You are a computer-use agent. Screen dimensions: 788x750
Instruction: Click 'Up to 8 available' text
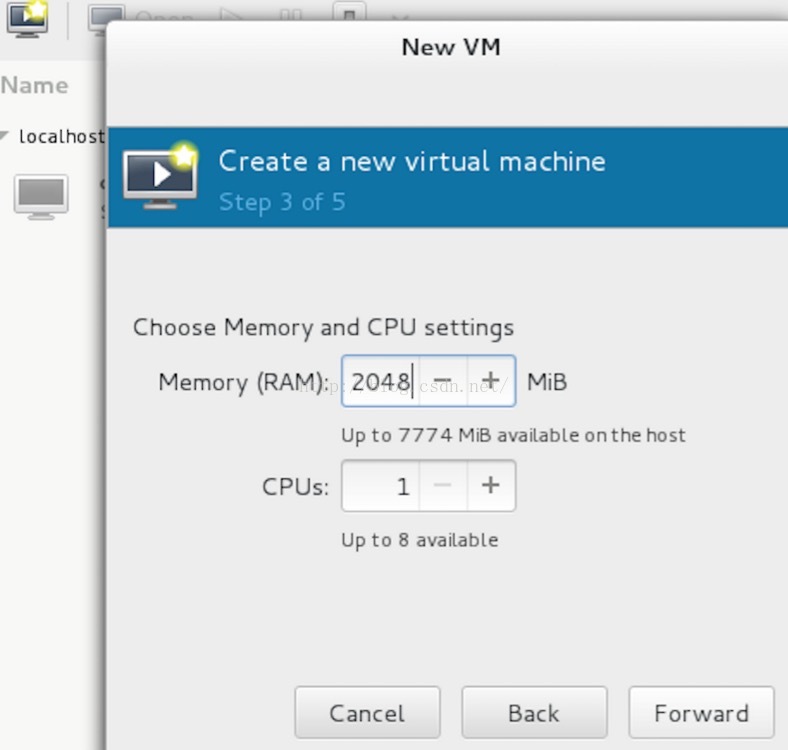tap(420, 540)
